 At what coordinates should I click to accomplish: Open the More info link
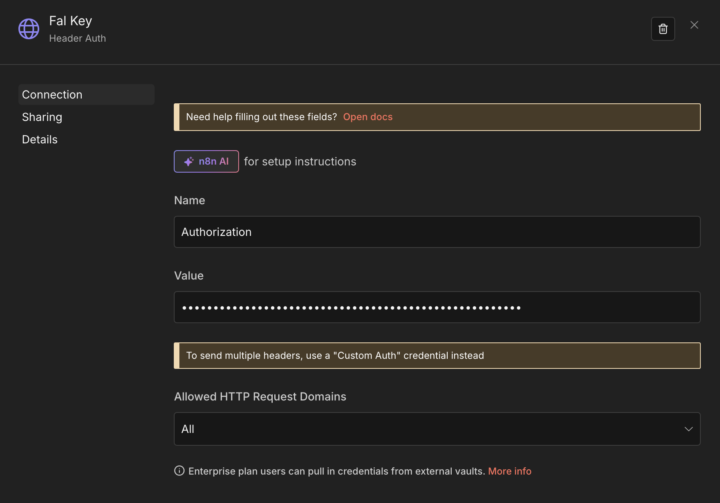pos(509,471)
